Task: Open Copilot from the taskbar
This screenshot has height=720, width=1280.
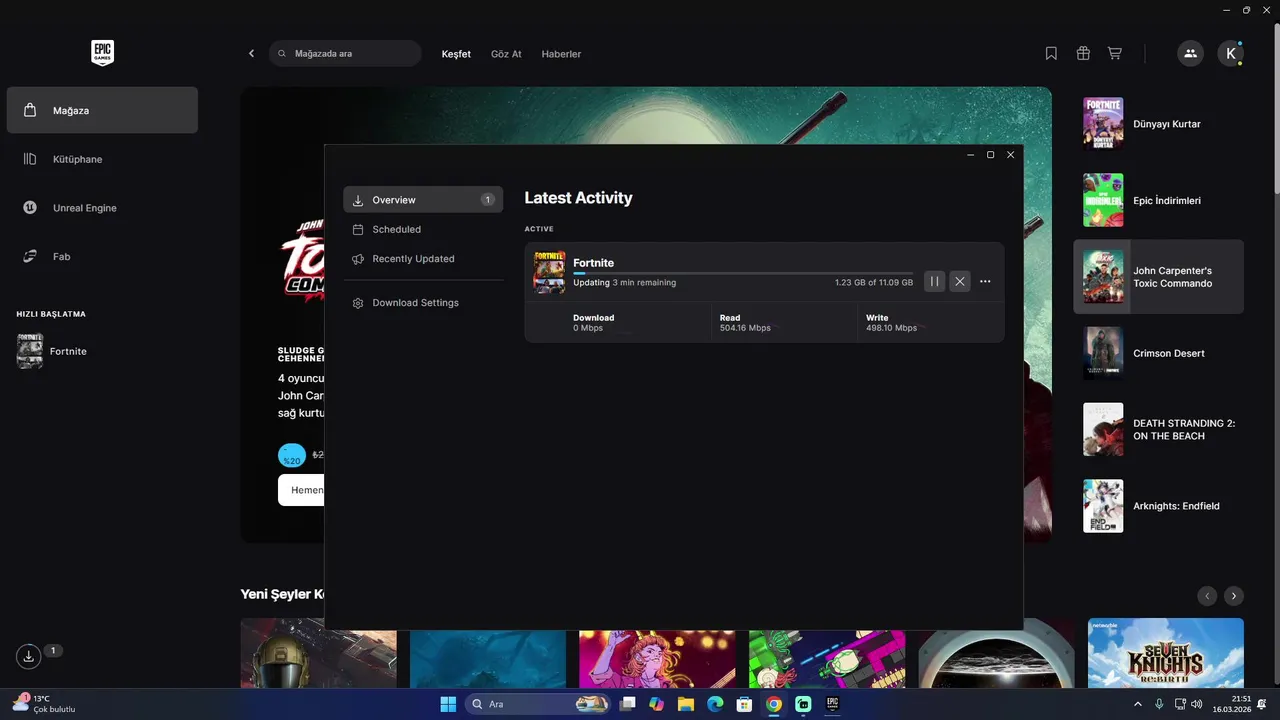Action: click(x=657, y=704)
